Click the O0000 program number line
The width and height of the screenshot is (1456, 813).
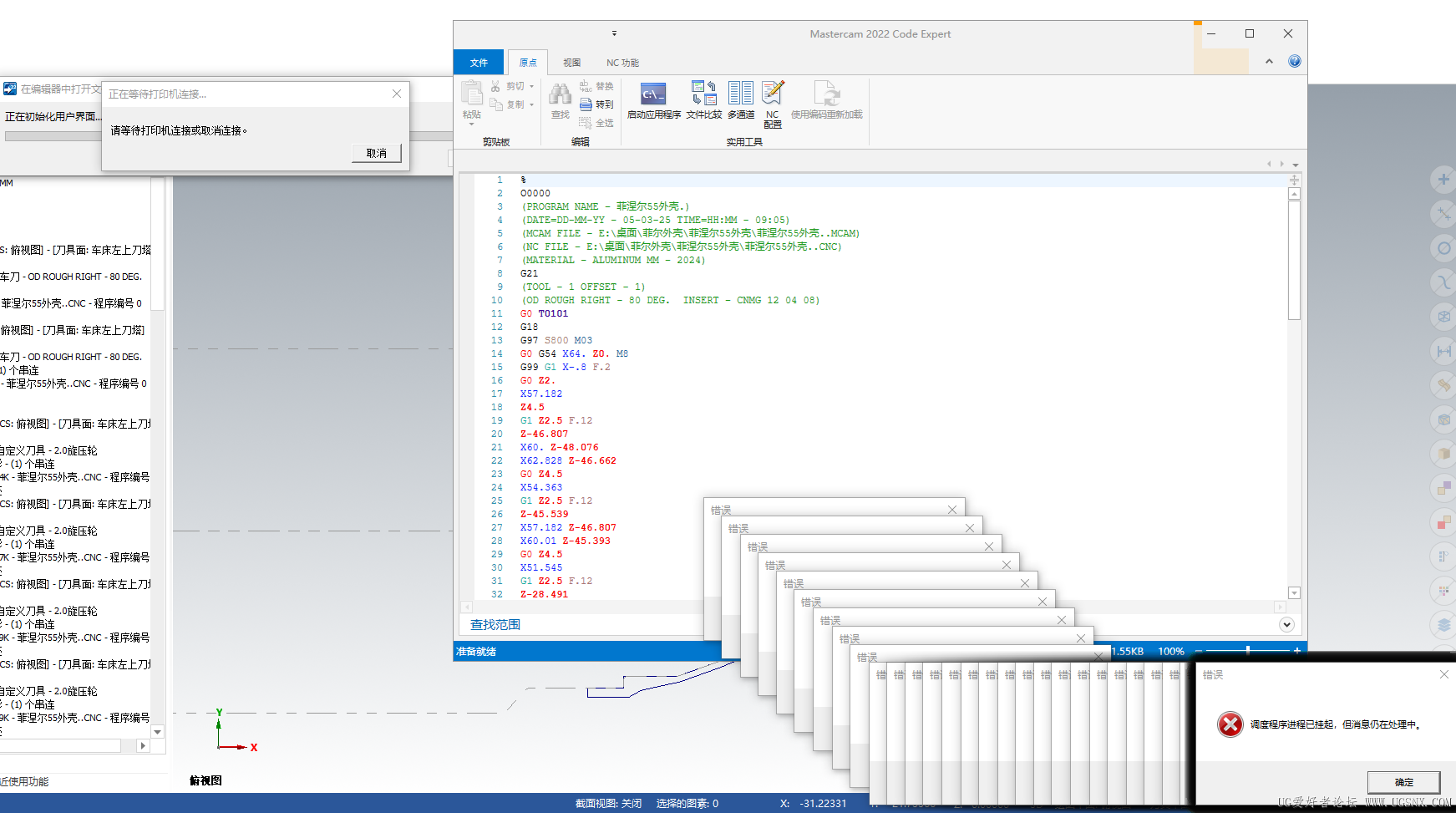(x=535, y=193)
